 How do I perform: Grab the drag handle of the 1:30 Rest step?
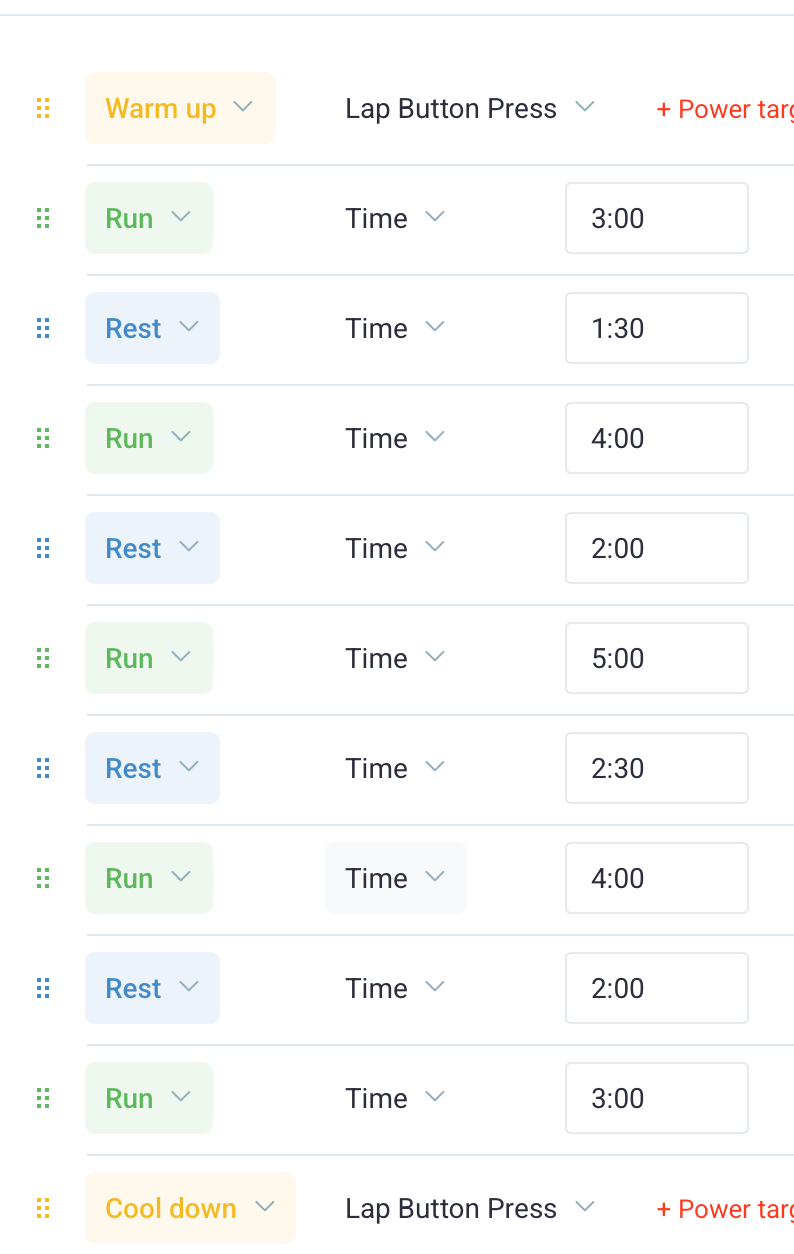pos(43,328)
